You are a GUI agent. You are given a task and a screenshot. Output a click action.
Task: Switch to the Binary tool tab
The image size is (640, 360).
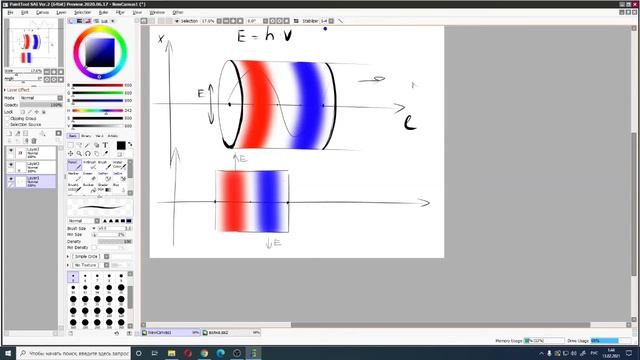tap(86, 136)
